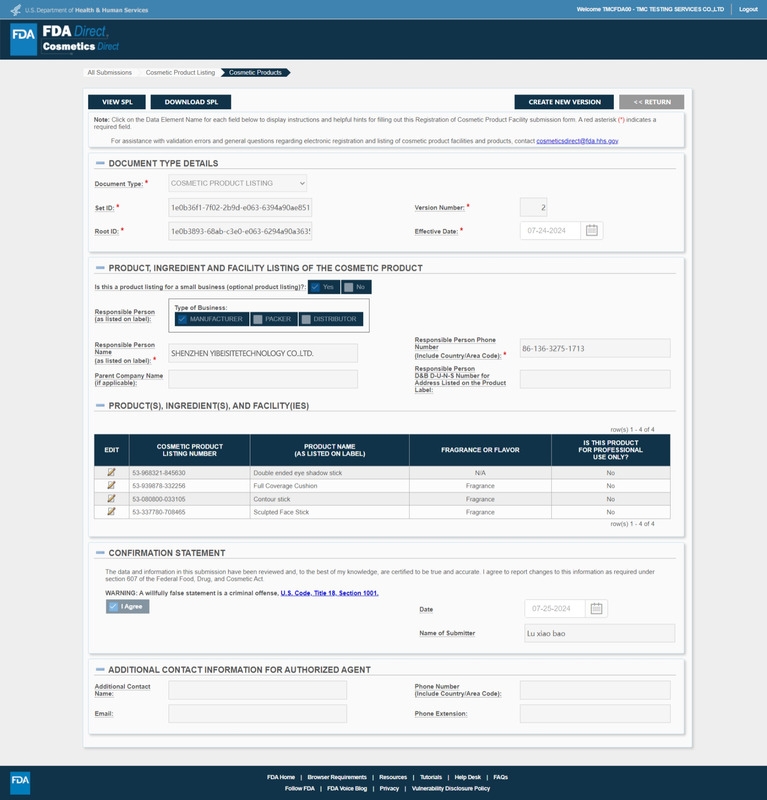Go to All Submissions breadcrumb
The image size is (767, 800).
109,73
